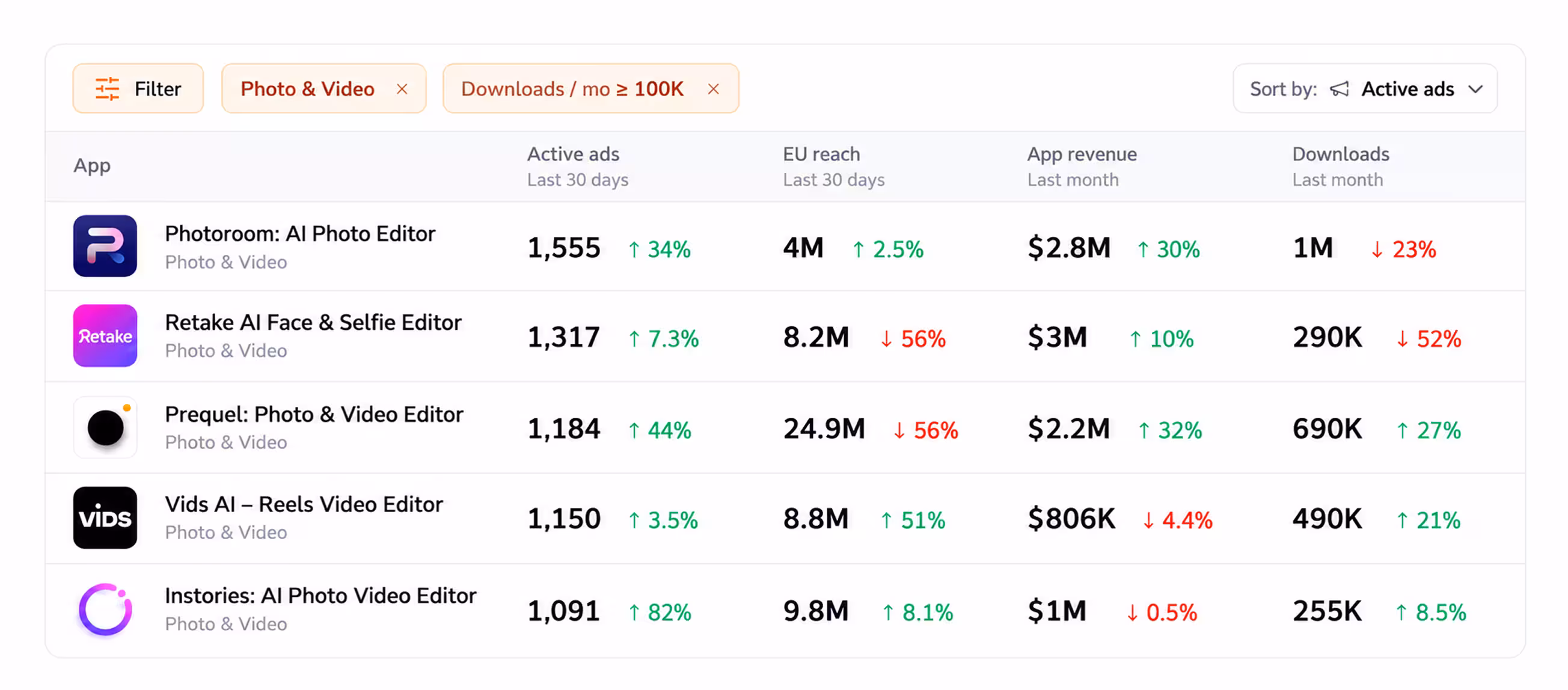Click Photoroom's $2.8M revenue value
The image size is (1568, 690).
(1069, 248)
